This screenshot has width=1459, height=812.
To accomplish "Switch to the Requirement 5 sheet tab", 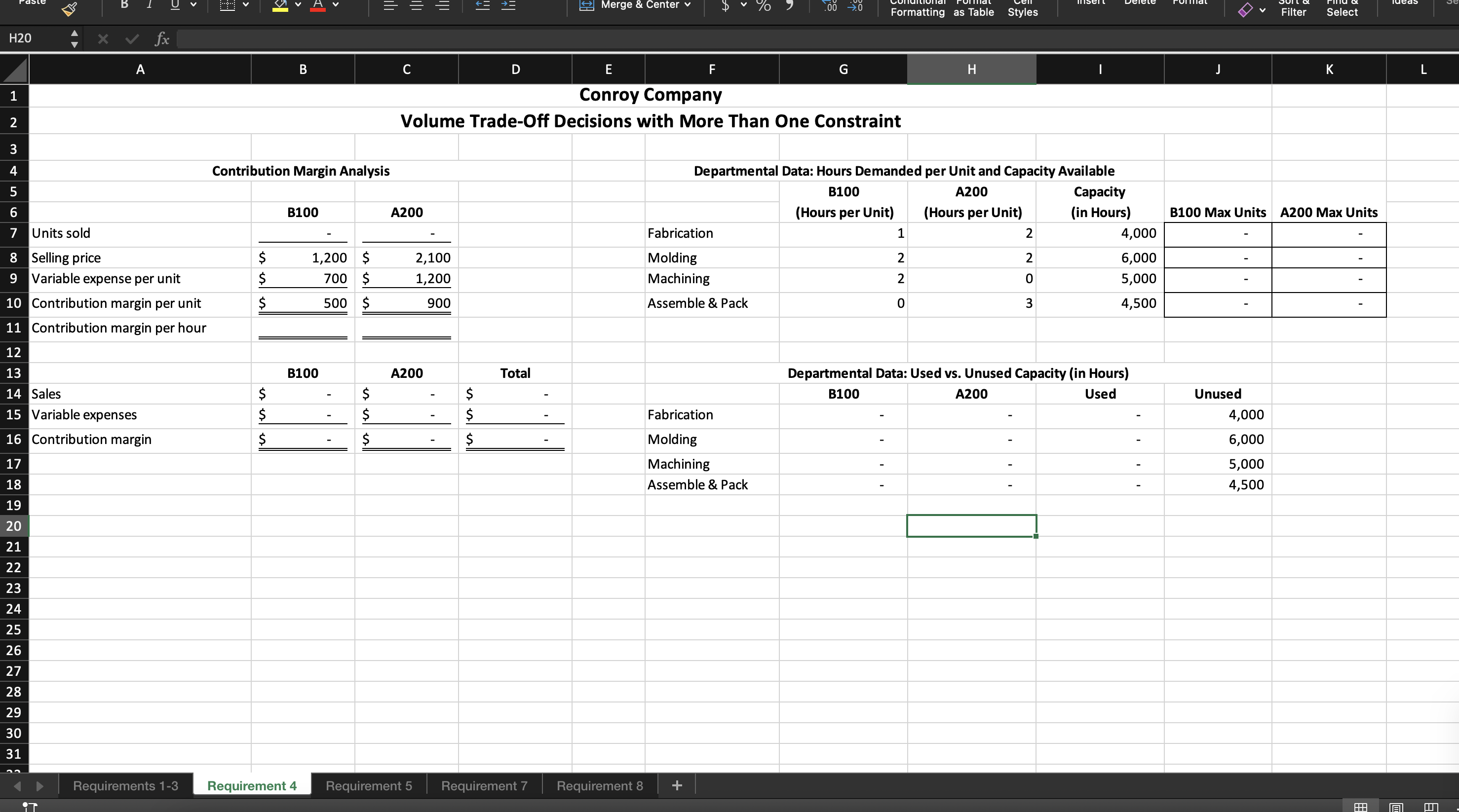I will click(369, 785).
